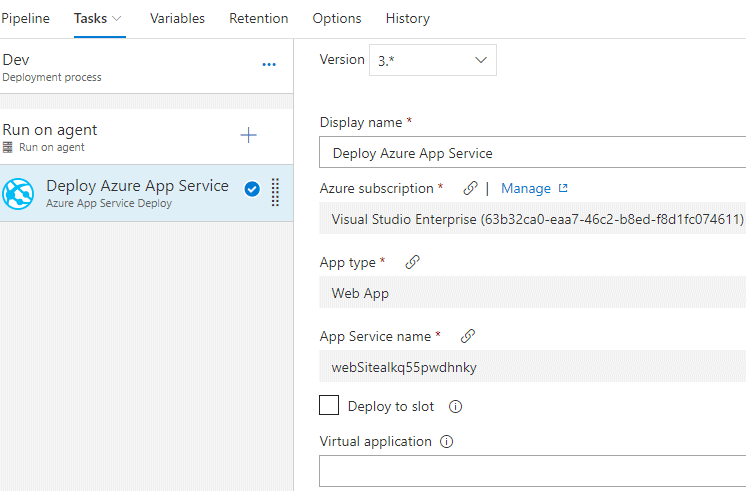The image size is (746, 491).
Task: Click the link icon beside App type
Action: pyautogui.click(x=412, y=262)
